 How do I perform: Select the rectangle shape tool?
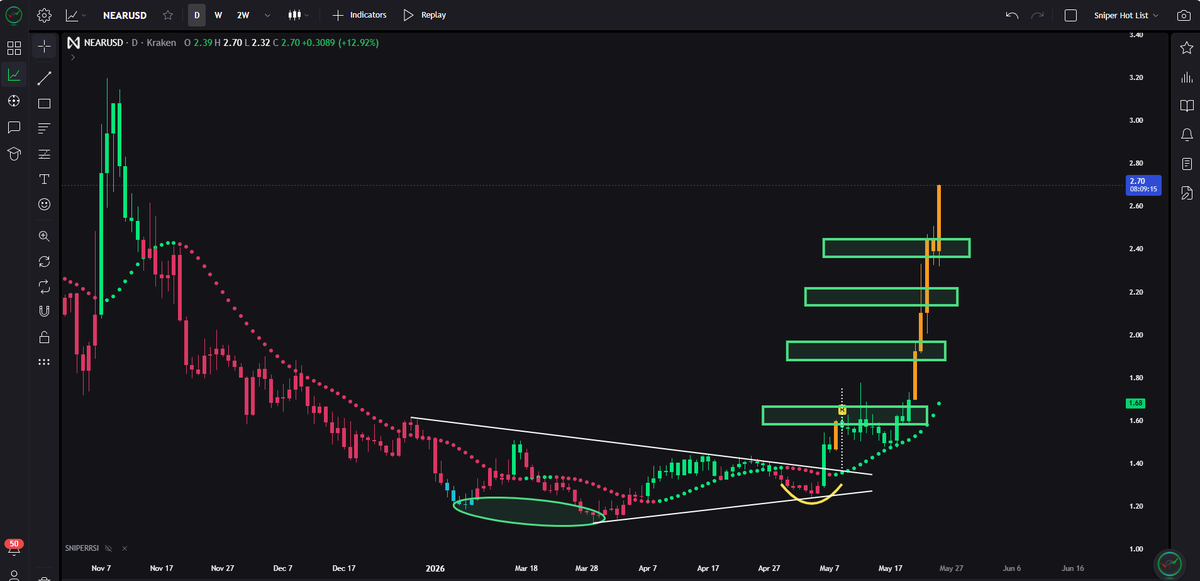click(44, 103)
